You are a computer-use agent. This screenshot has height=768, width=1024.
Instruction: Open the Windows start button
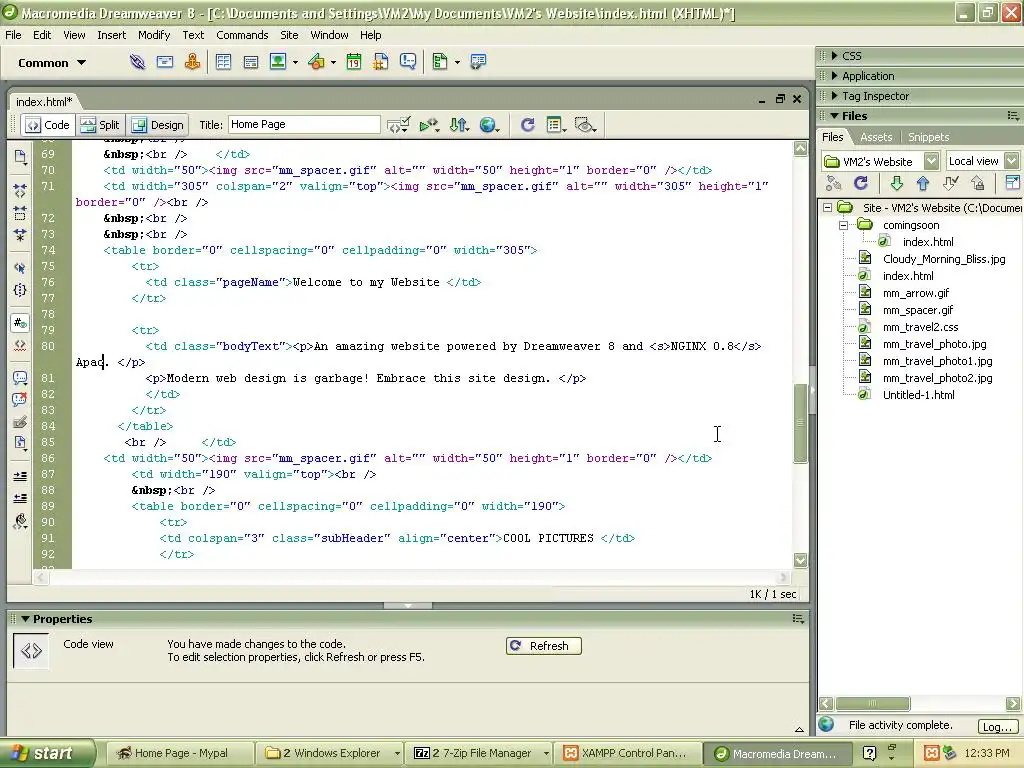(46, 753)
